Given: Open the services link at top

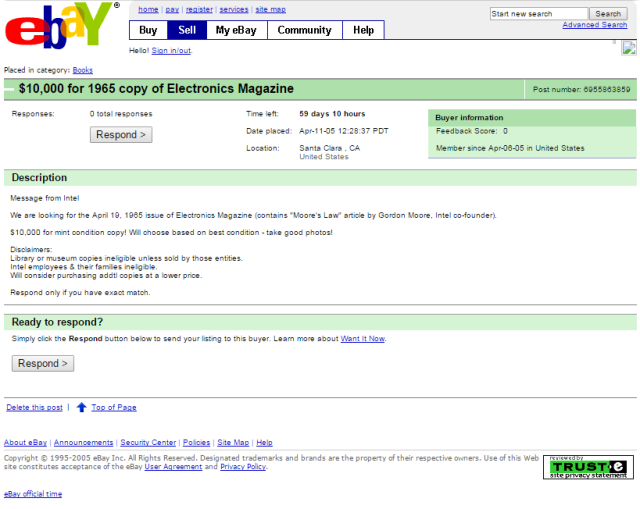Looking at the screenshot, I should pyautogui.click(x=234, y=9).
